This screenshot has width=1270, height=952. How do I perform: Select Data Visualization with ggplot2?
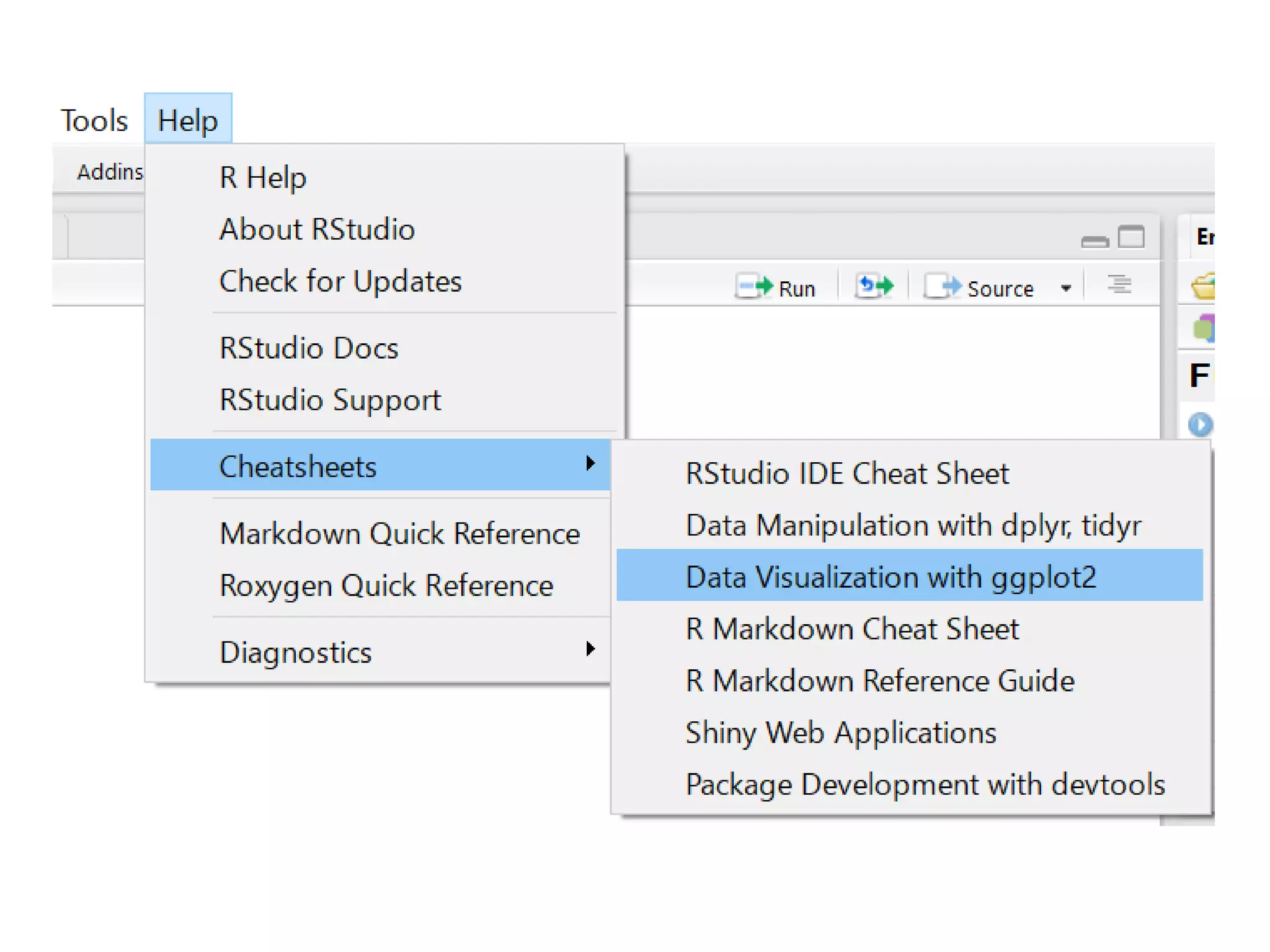[x=890, y=577]
